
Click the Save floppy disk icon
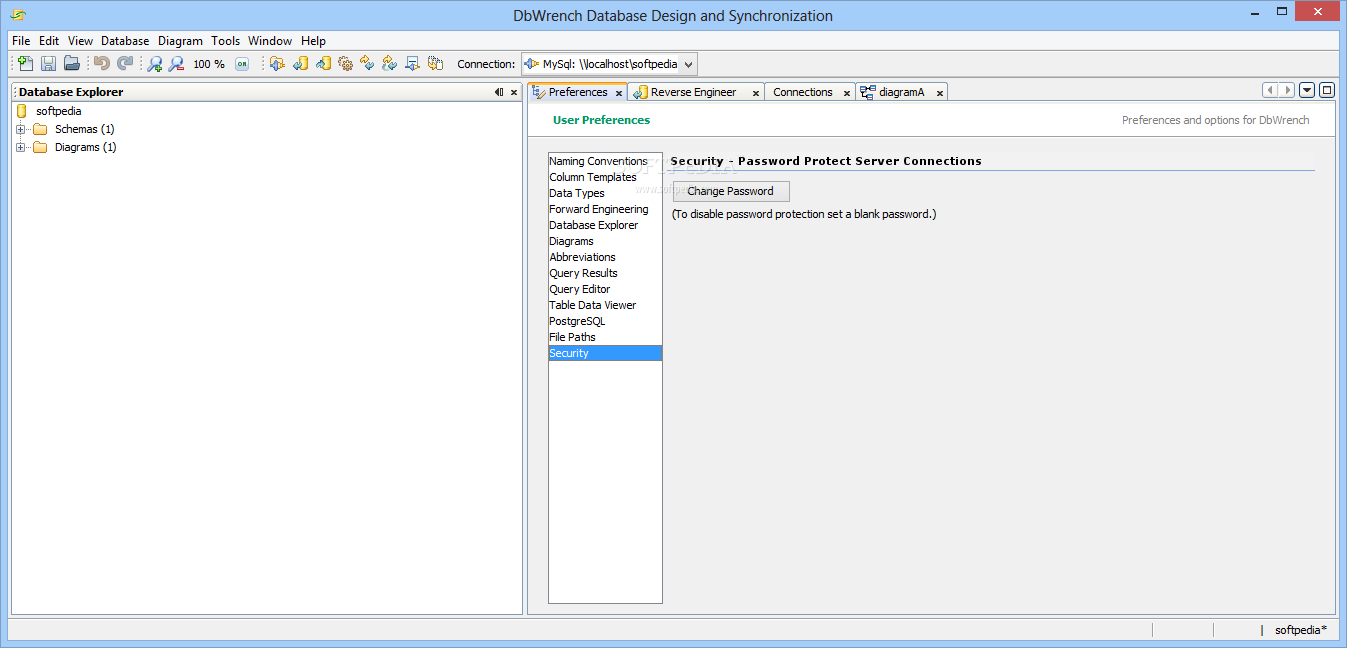(x=49, y=64)
